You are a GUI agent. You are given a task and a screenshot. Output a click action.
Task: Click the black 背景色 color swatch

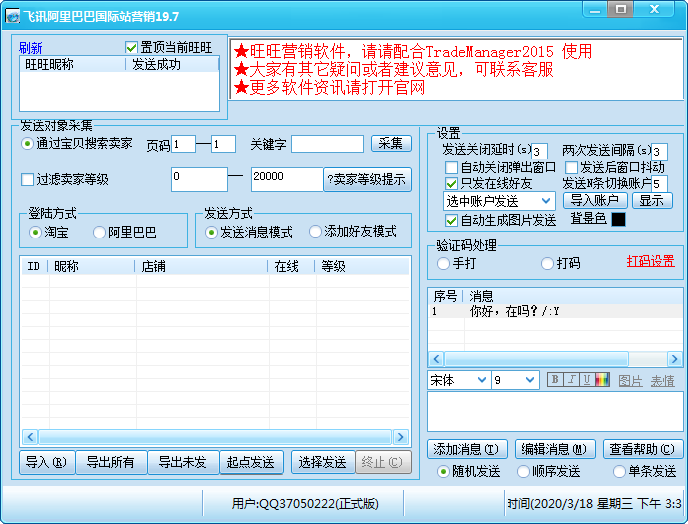pos(618,220)
